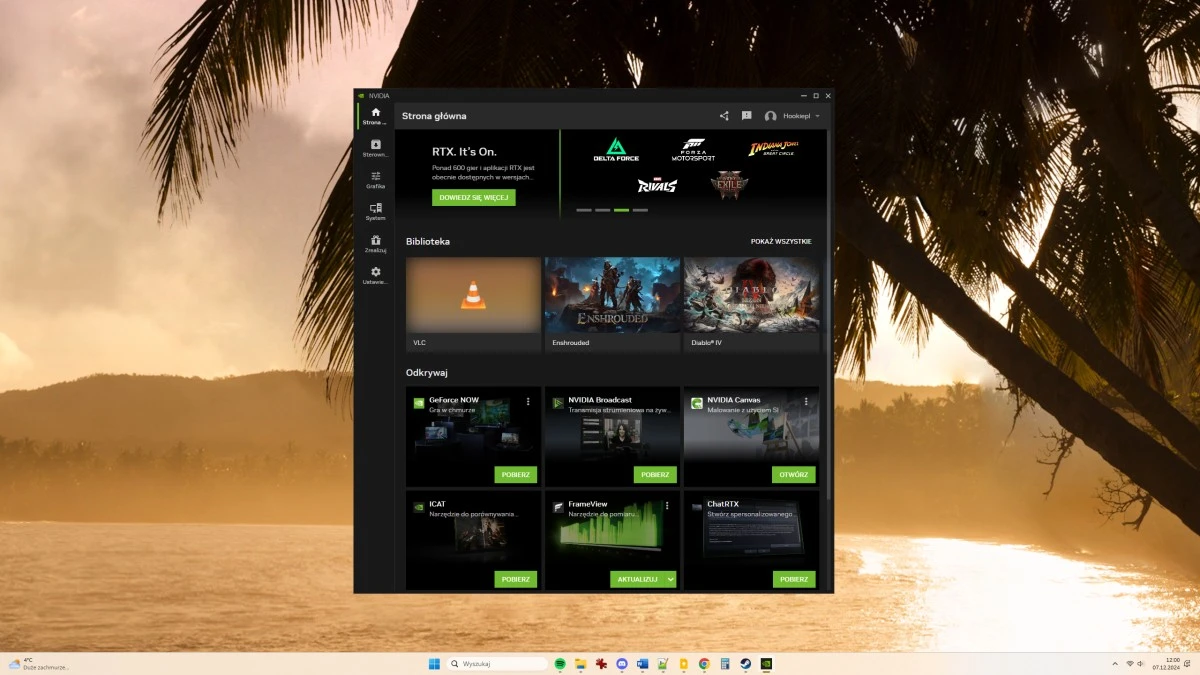This screenshot has width=1200, height=675.
Task: Click POKAŻ WSZYSTKIE in the Biblioteka section
Action: pyautogui.click(x=781, y=241)
